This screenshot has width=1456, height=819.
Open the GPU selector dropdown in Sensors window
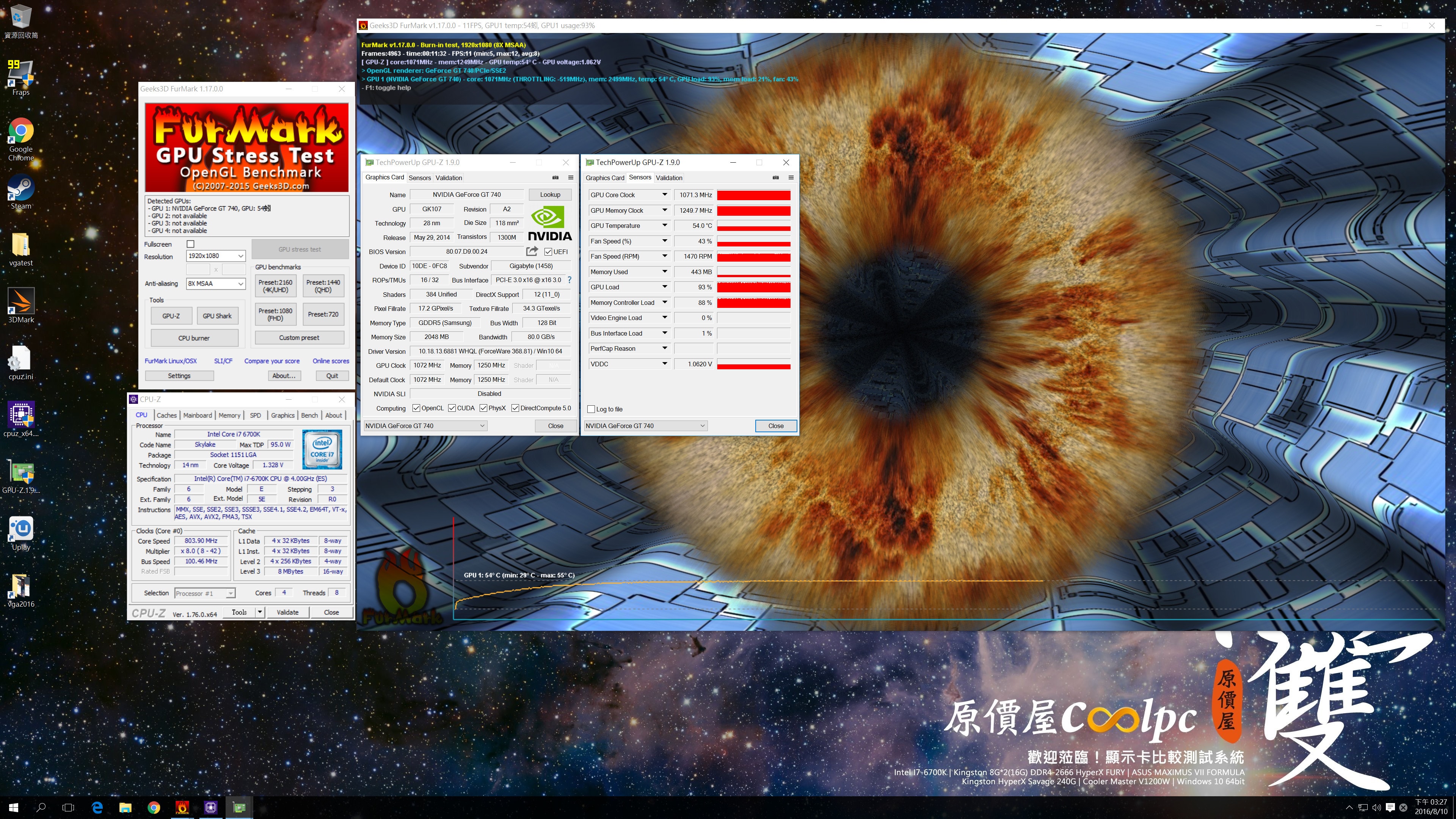coord(645,425)
